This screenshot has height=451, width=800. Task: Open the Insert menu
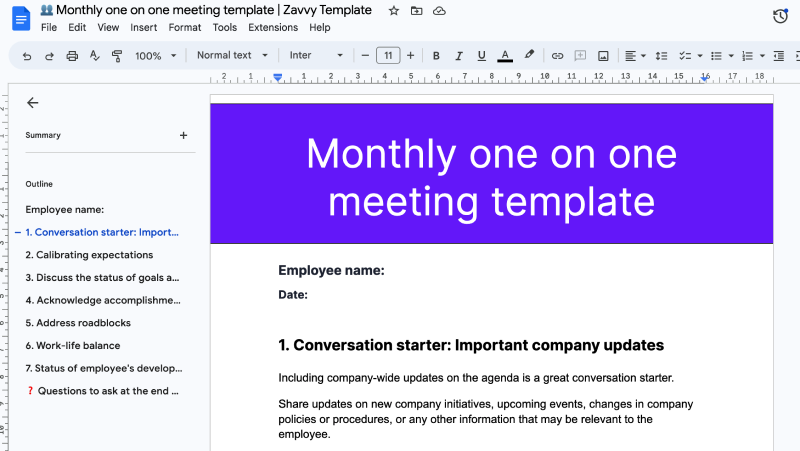pyautogui.click(x=143, y=28)
